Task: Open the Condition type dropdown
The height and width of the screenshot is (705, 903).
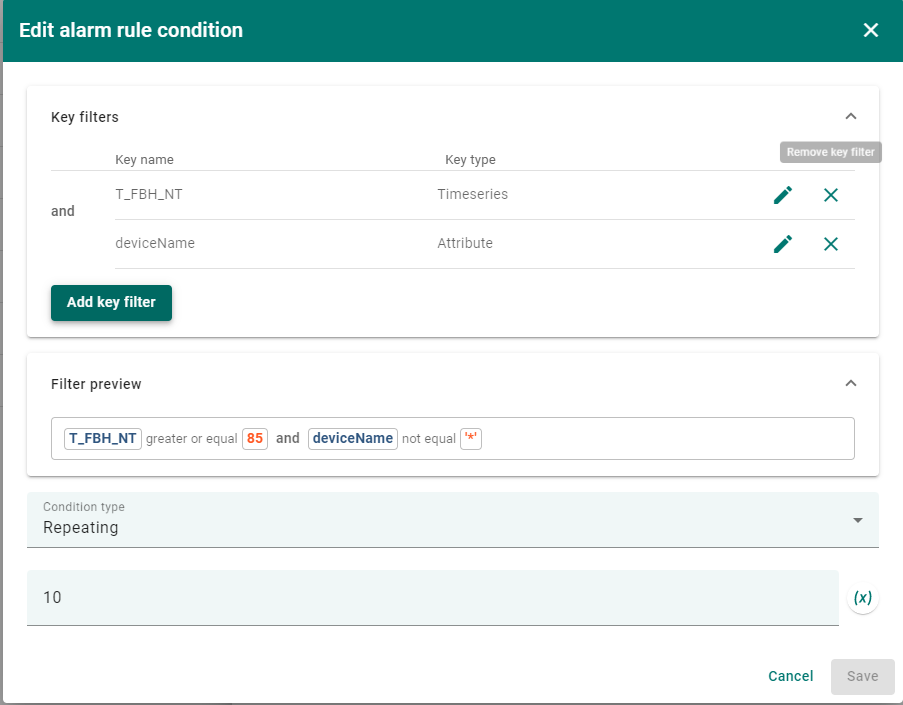Action: (x=857, y=520)
